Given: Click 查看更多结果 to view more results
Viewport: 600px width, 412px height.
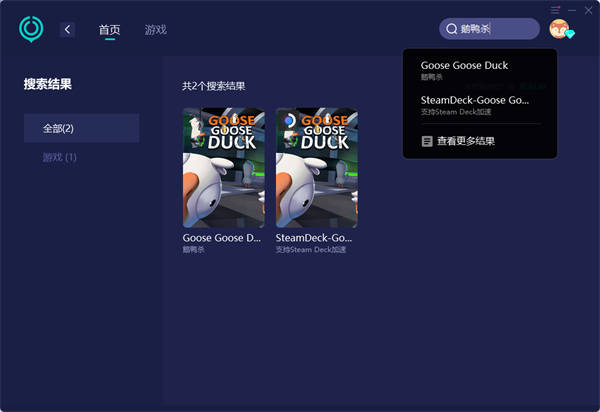Looking at the screenshot, I should pyautogui.click(x=466, y=141).
